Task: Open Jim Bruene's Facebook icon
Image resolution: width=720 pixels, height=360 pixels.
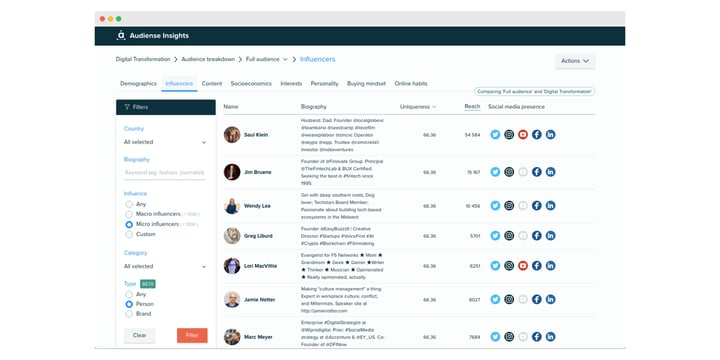Action: pyautogui.click(x=536, y=172)
